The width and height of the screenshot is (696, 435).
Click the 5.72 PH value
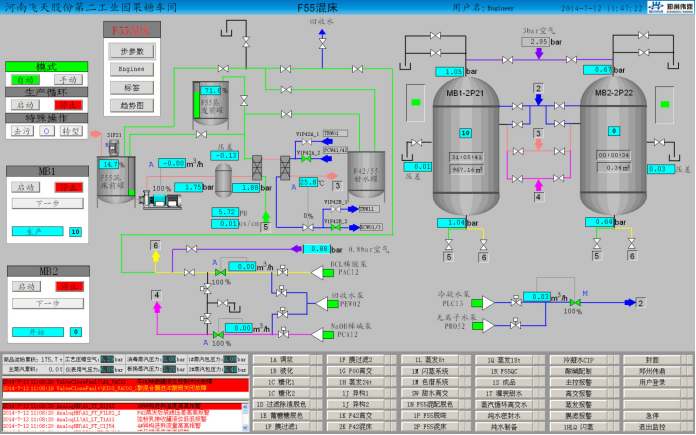pyautogui.click(x=225, y=212)
